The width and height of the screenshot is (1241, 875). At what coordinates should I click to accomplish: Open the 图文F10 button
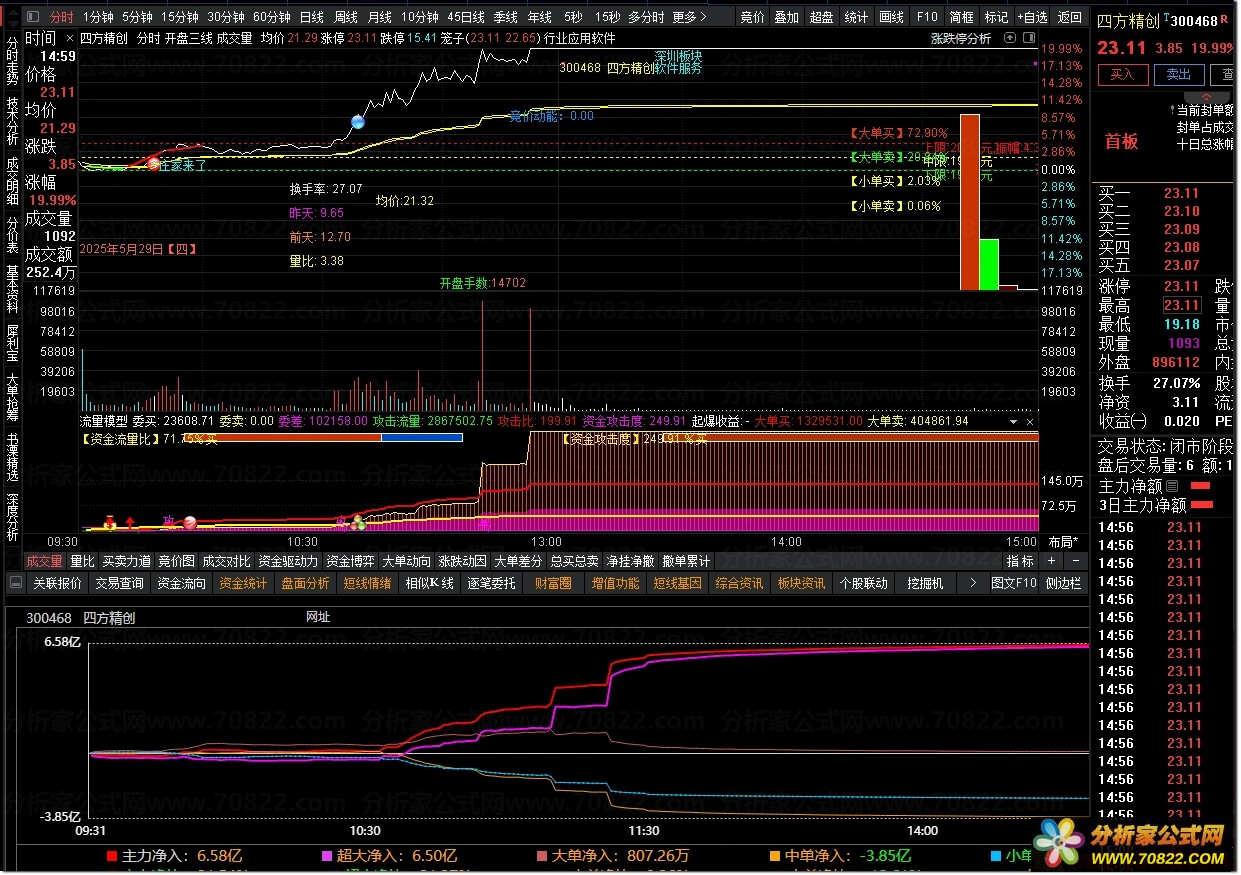click(x=1013, y=583)
